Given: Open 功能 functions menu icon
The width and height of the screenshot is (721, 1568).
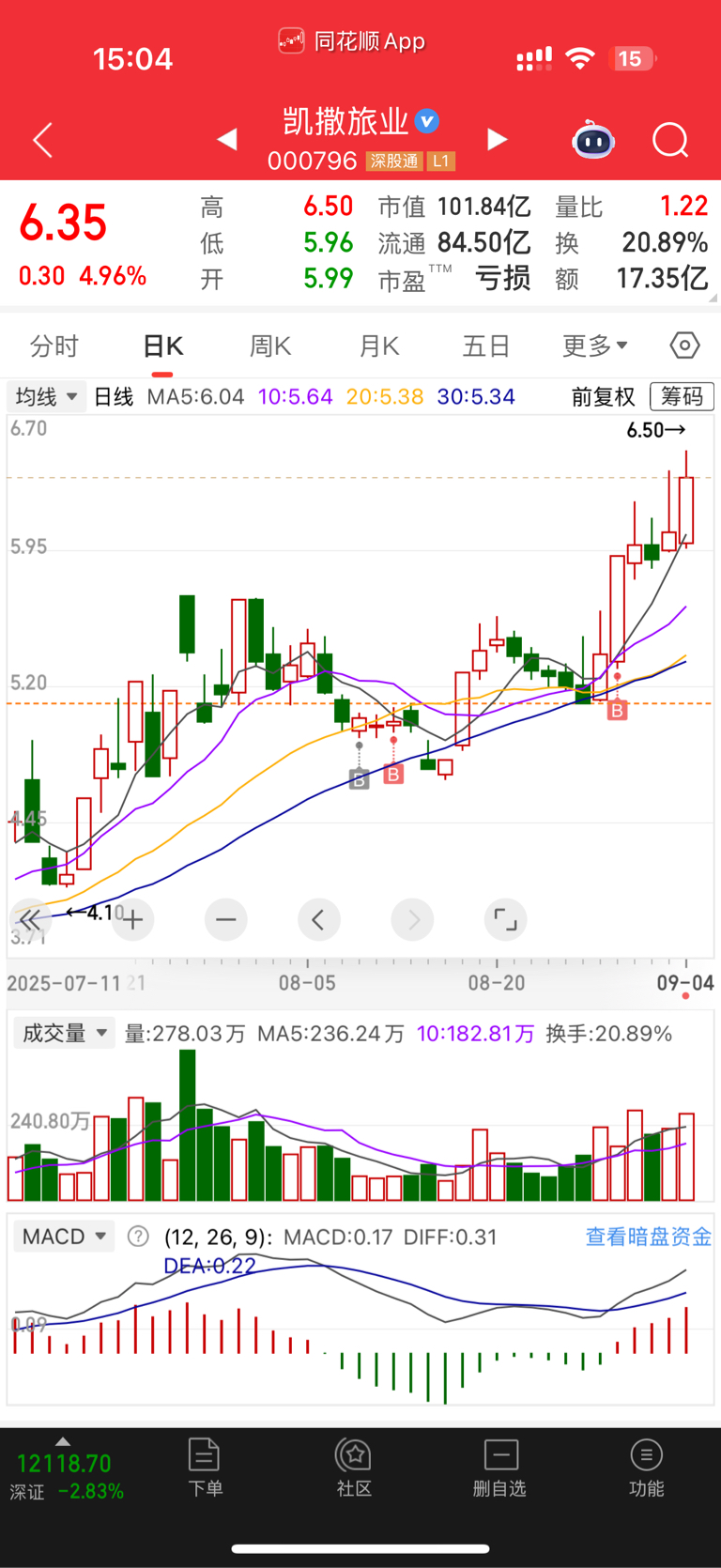Looking at the screenshot, I should tap(646, 1467).
